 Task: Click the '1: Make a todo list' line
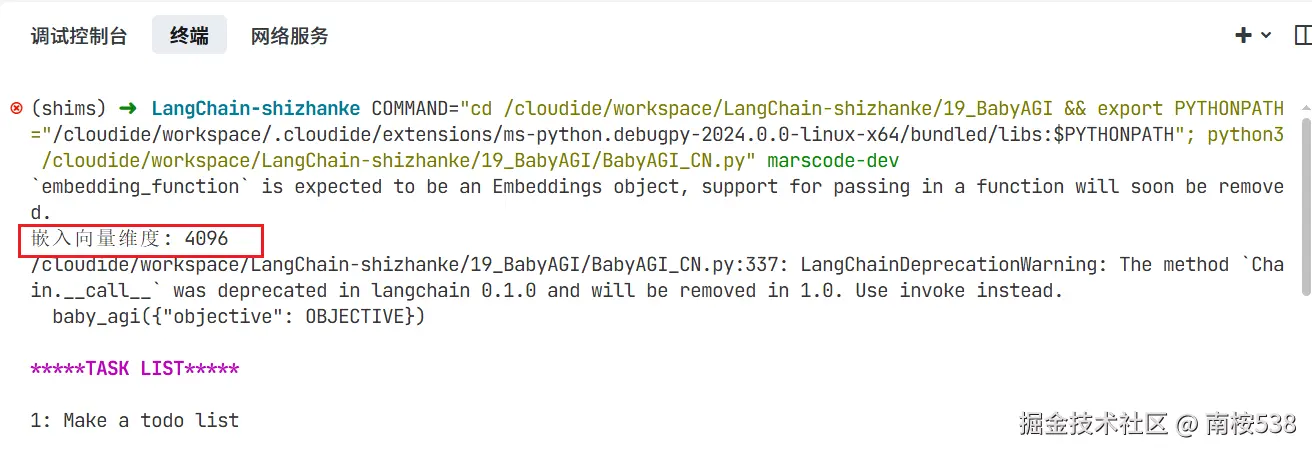click(x=135, y=421)
